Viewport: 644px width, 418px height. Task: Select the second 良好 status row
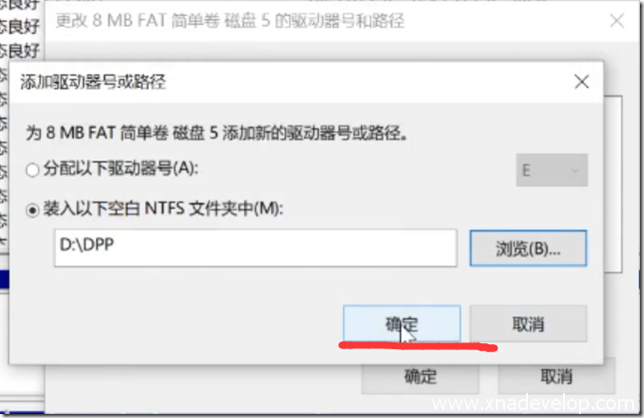tap(20, 26)
